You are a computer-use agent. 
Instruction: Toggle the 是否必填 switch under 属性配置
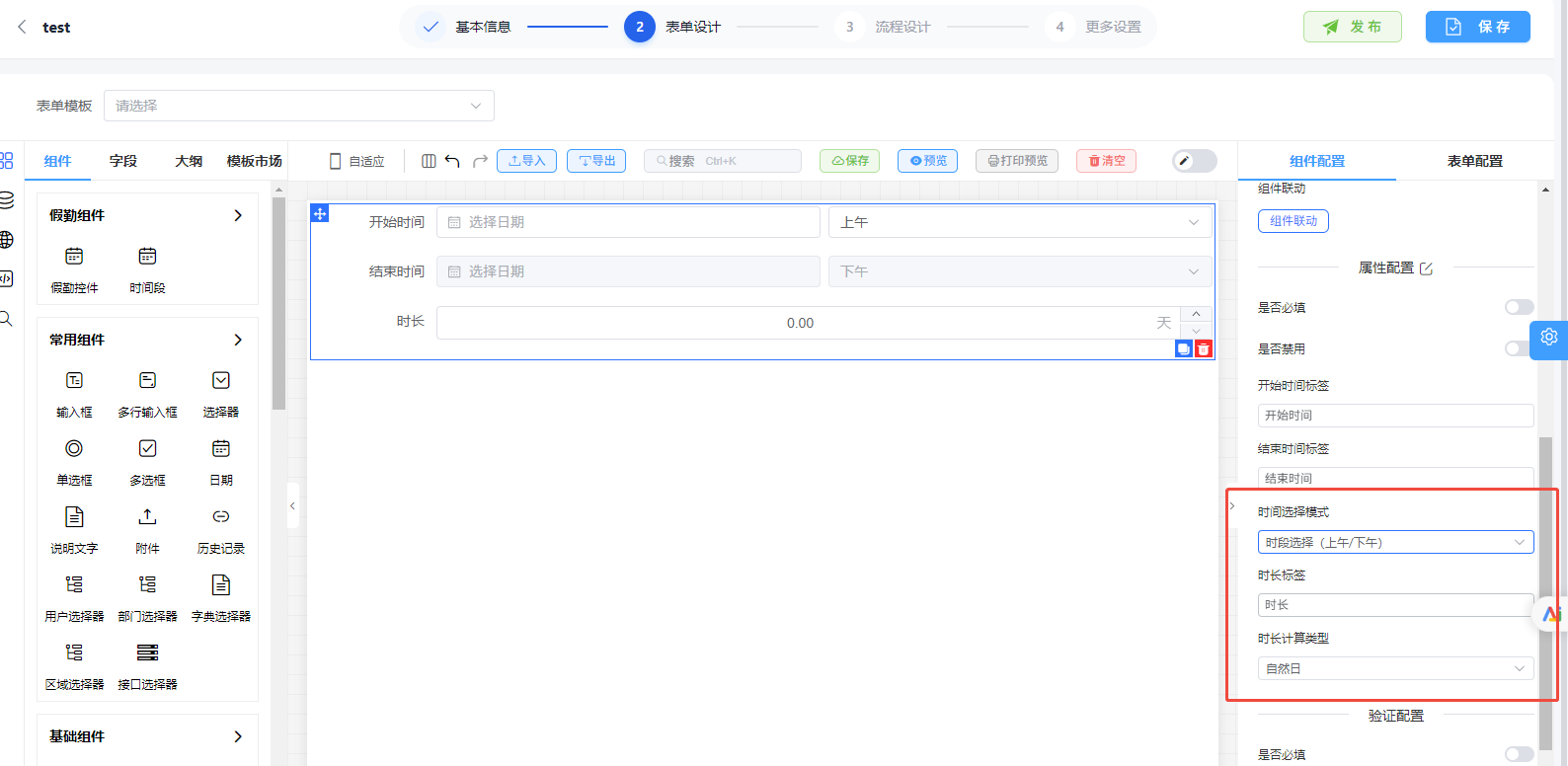click(1519, 307)
